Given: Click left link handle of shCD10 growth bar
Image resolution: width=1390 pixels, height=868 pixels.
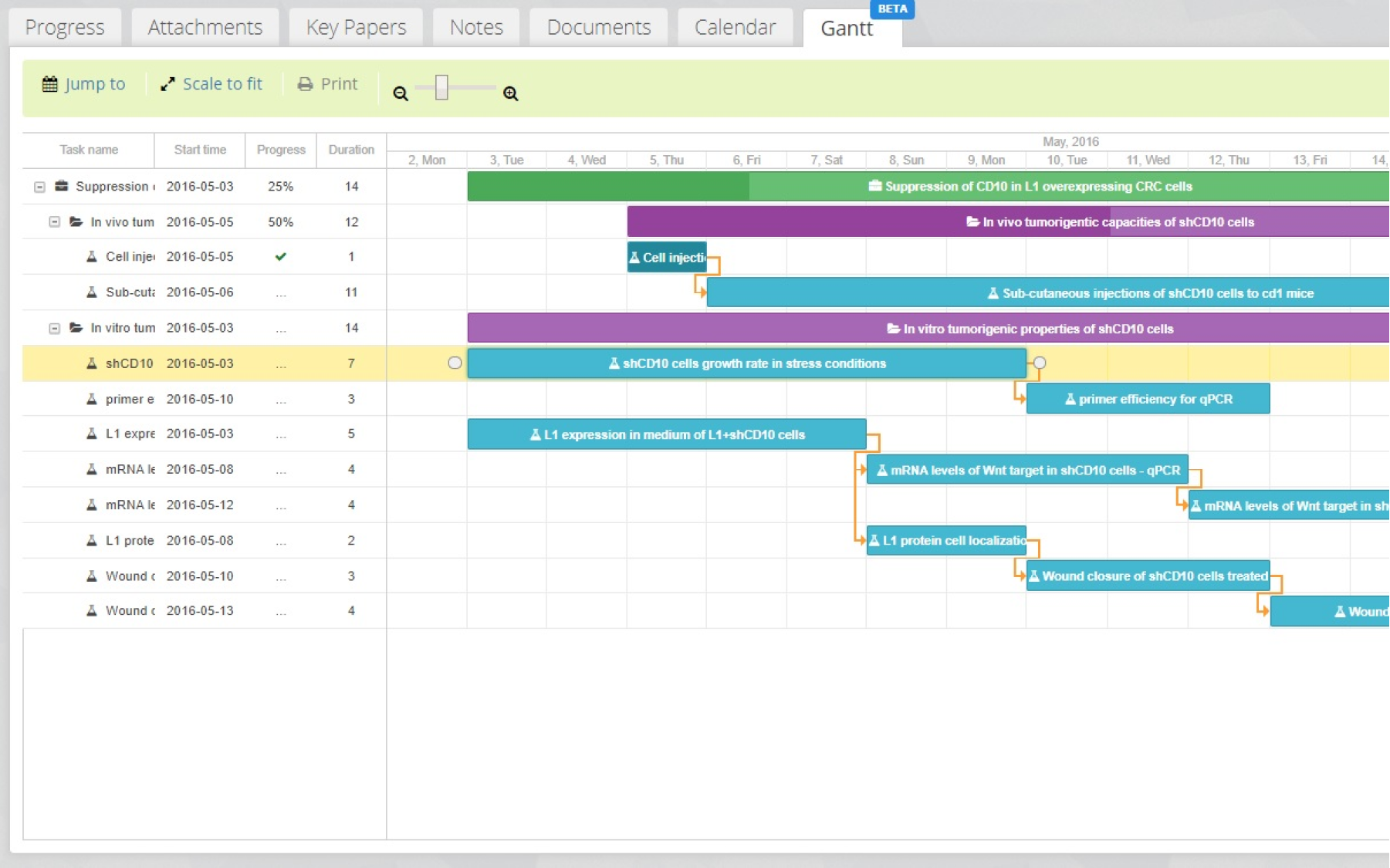Looking at the screenshot, I should click(455, 363).
